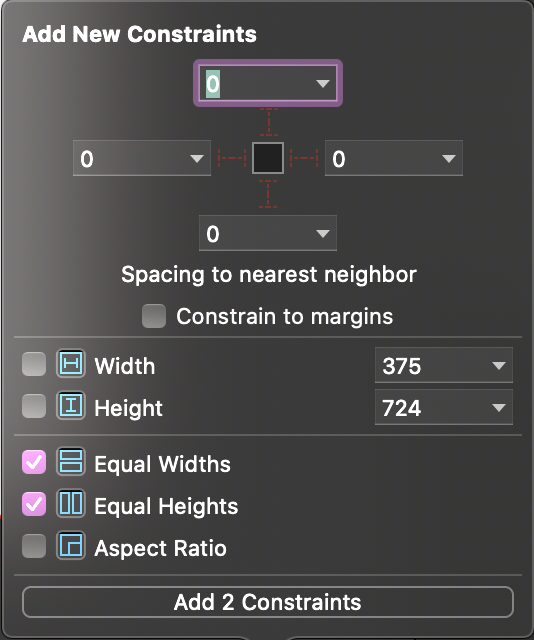
Task: Enable the Constrain to margins checkbox
Action: [154, 316]
